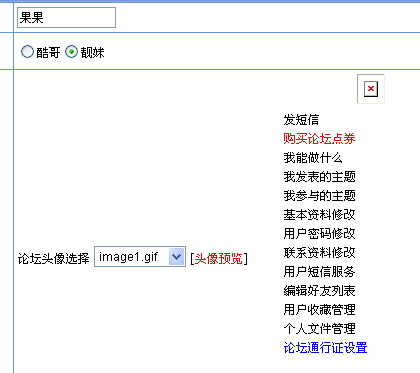Go to 用户密码修改

click(x=319, y=234)
